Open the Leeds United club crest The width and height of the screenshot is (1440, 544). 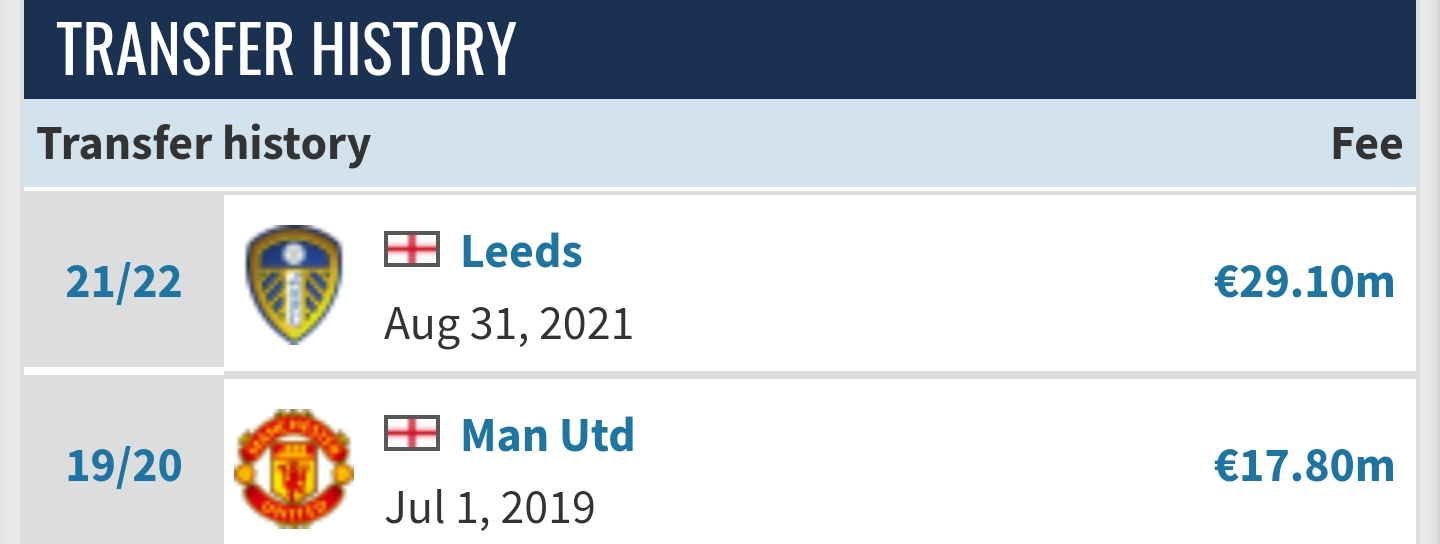[x=293, y=285]
